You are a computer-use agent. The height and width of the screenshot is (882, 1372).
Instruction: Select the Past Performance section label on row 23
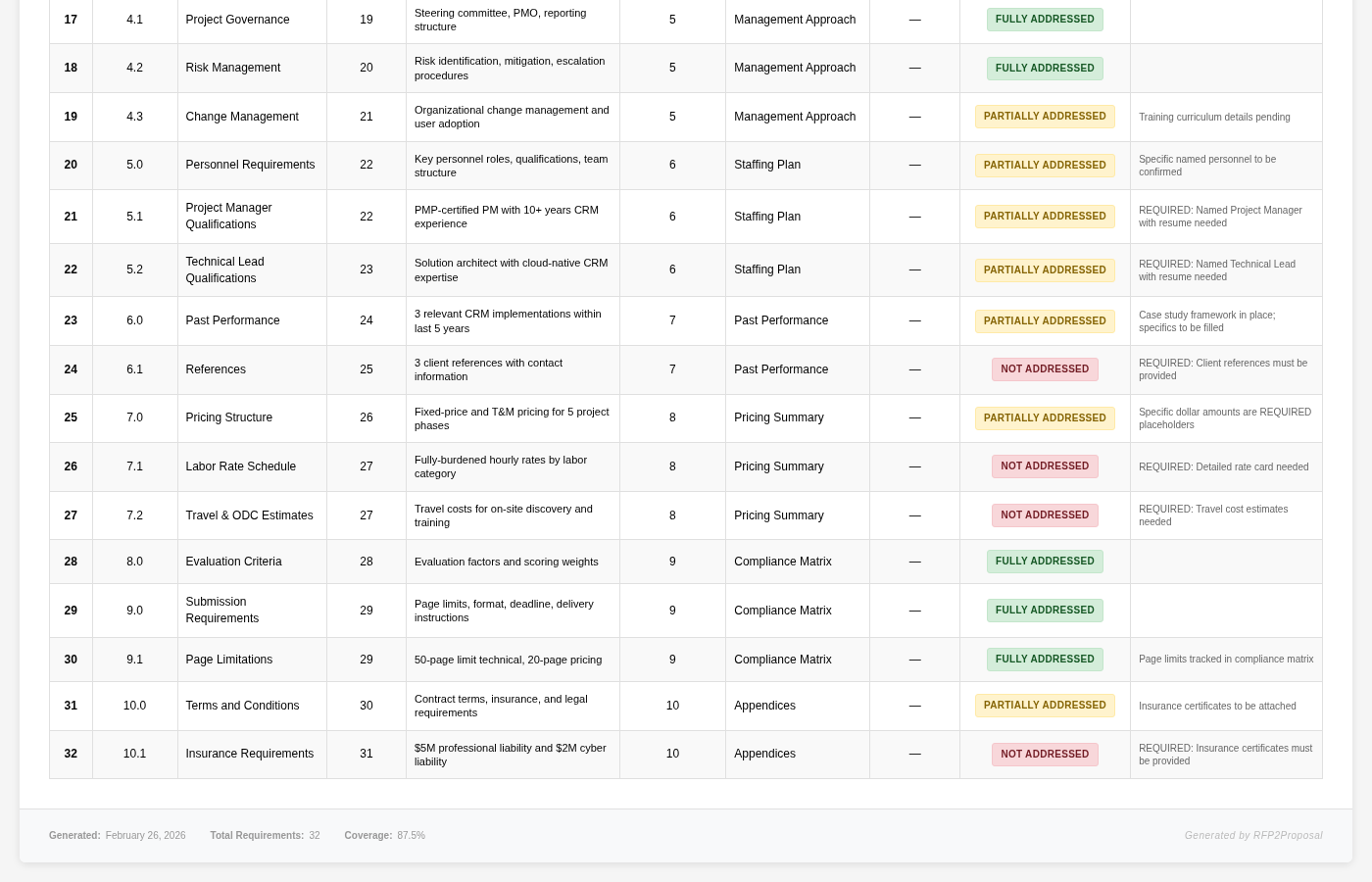coord(781,320)
